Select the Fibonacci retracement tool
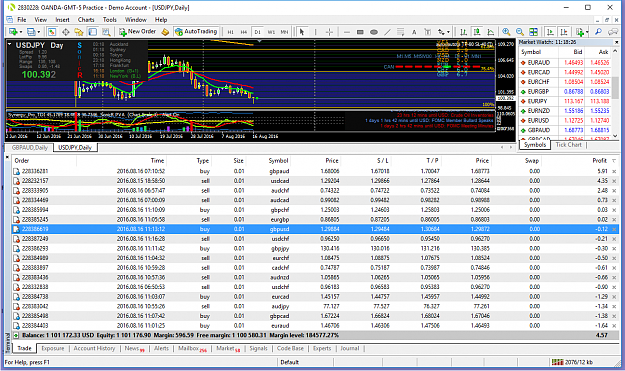 click(x=401, y=32)
